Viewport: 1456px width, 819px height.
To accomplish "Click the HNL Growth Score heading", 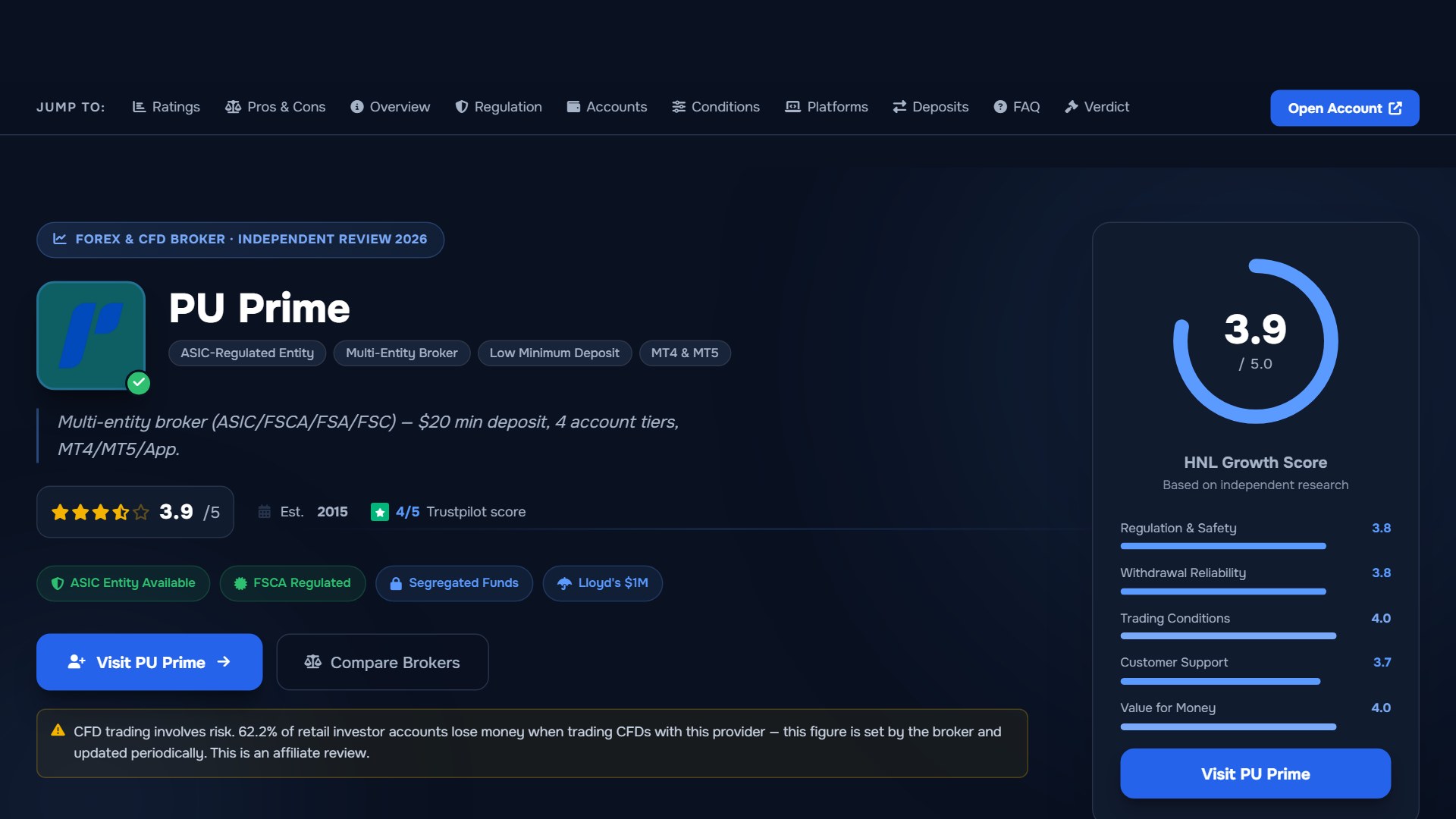I will click(x=1255, y=463).
